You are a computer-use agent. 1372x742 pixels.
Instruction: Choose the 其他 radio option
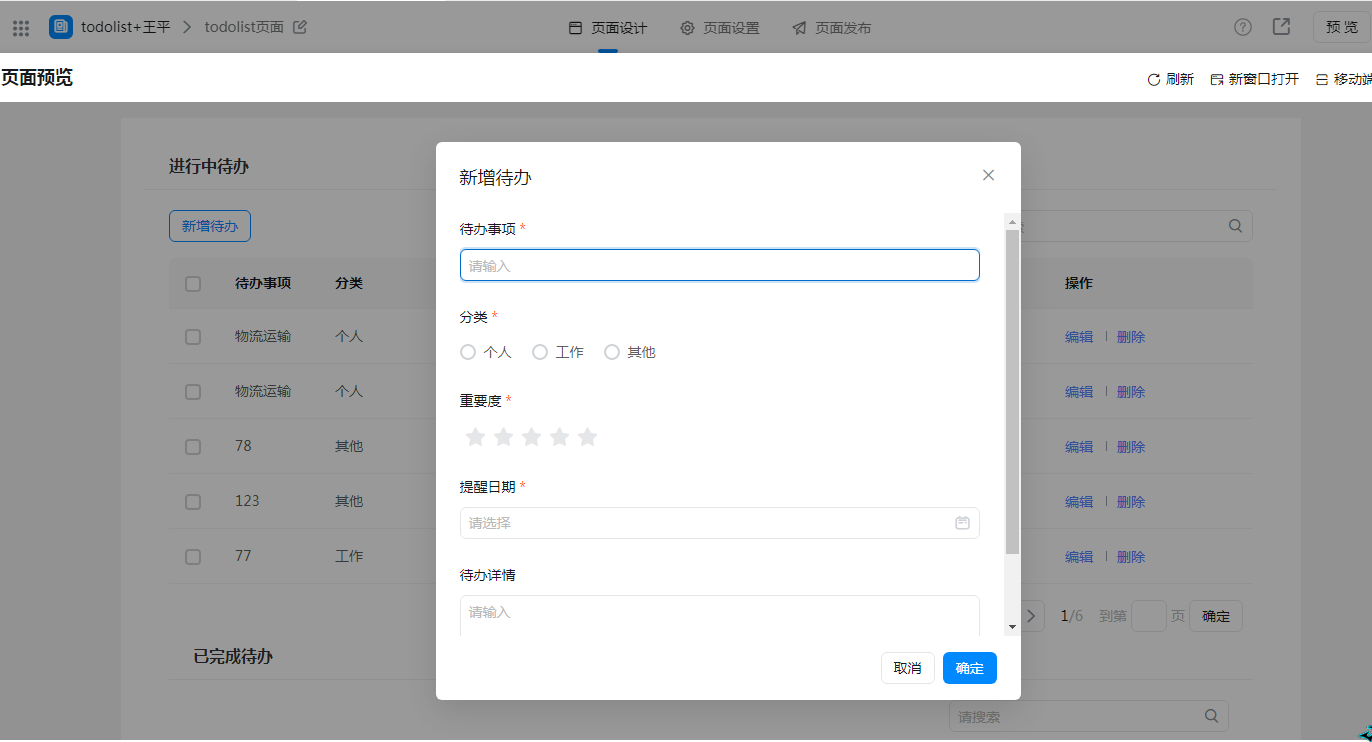coord(612,352)
